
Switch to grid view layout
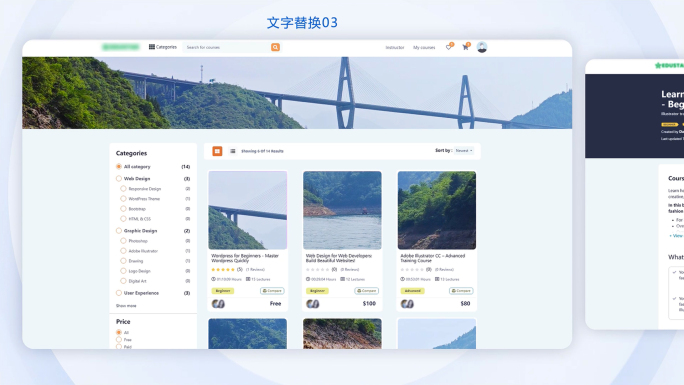click(x=217, y=151)
